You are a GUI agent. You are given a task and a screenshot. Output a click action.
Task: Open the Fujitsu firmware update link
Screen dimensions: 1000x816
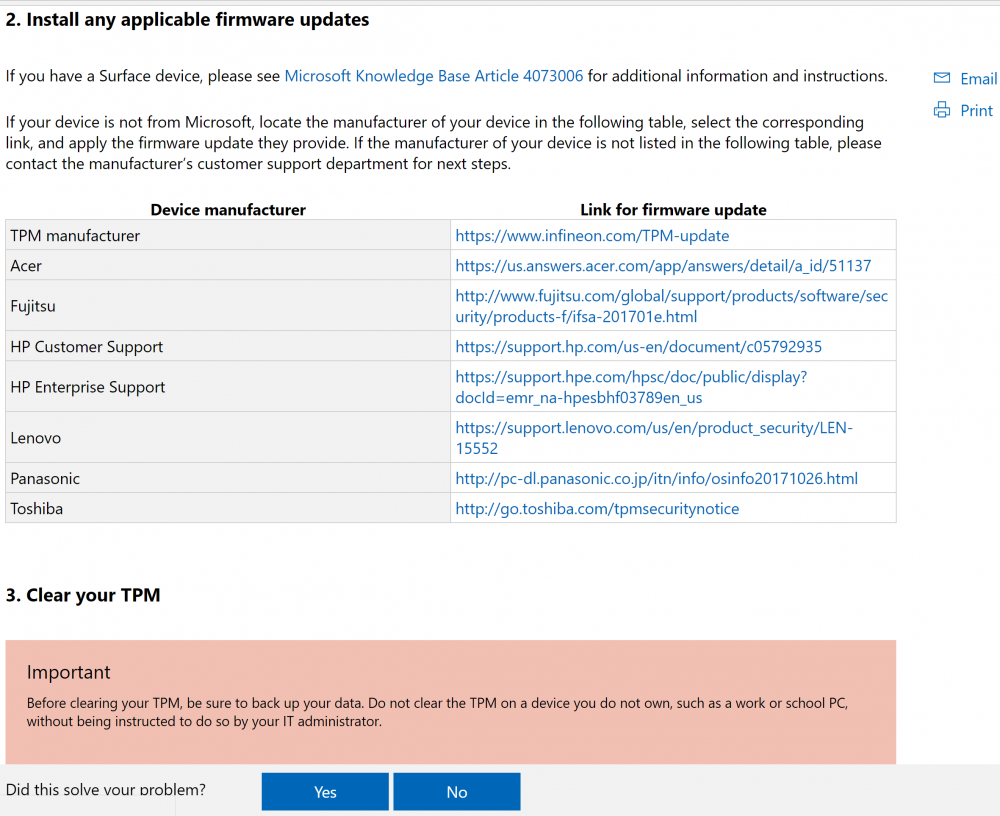(x=671, y=306)
